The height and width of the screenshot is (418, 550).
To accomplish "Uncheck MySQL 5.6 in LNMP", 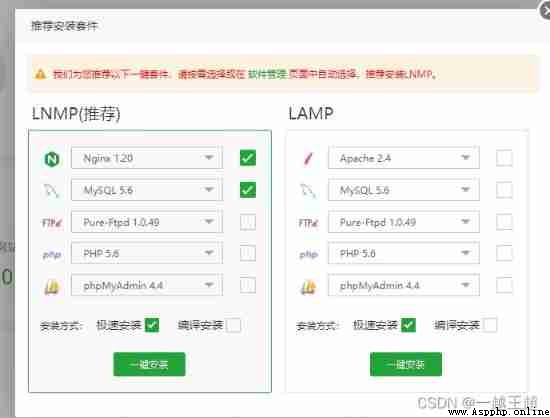I will coord(248,190).
